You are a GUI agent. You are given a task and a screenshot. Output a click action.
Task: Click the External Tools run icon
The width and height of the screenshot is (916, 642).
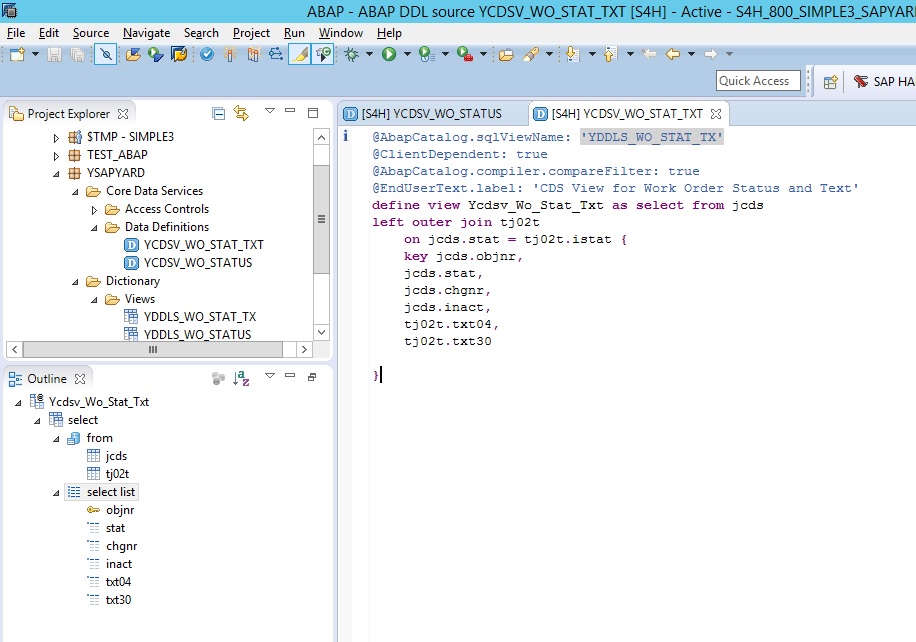pyautogui.click(x=464, y=54)
